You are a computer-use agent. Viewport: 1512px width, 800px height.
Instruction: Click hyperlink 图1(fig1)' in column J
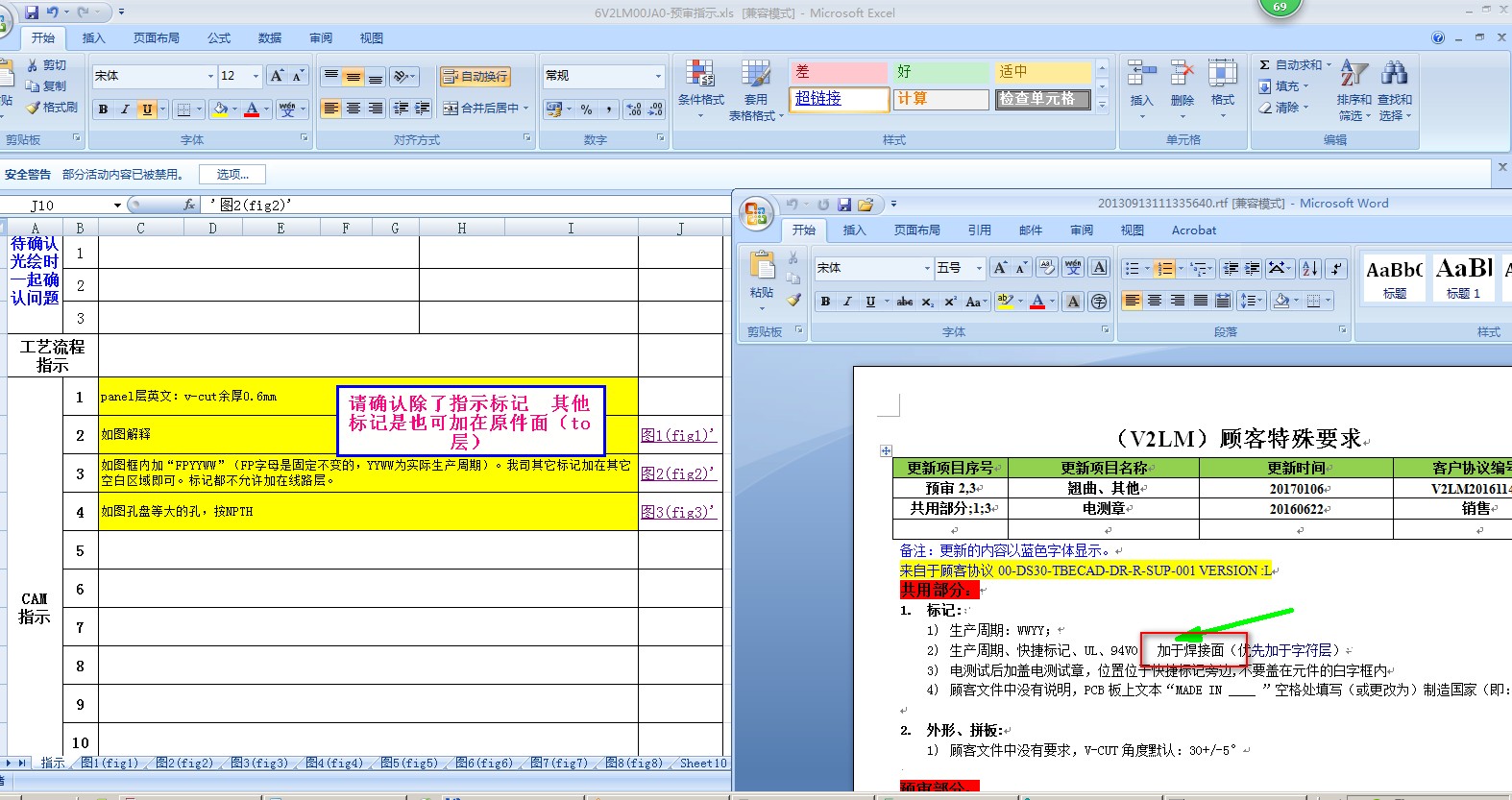(x=678, y=435)
